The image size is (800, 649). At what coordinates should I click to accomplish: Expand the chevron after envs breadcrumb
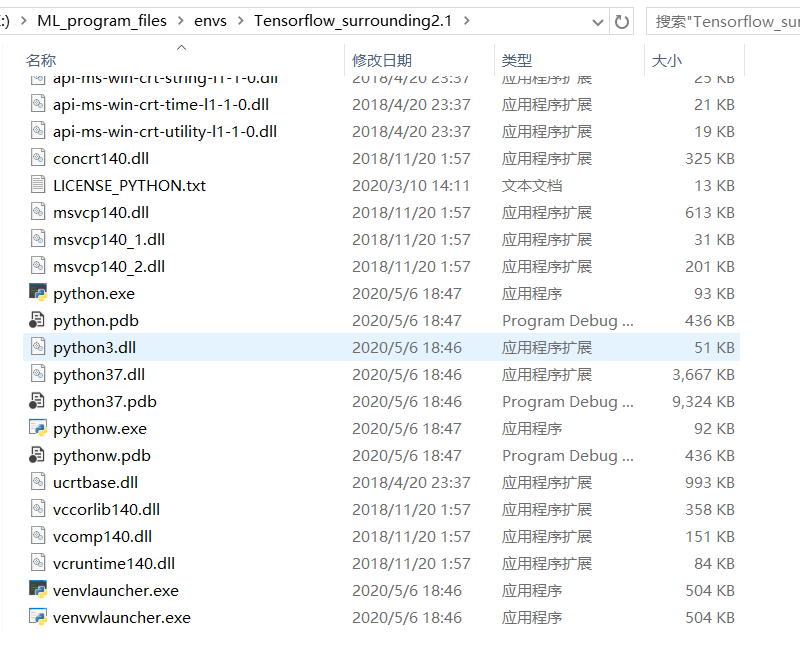241,21
